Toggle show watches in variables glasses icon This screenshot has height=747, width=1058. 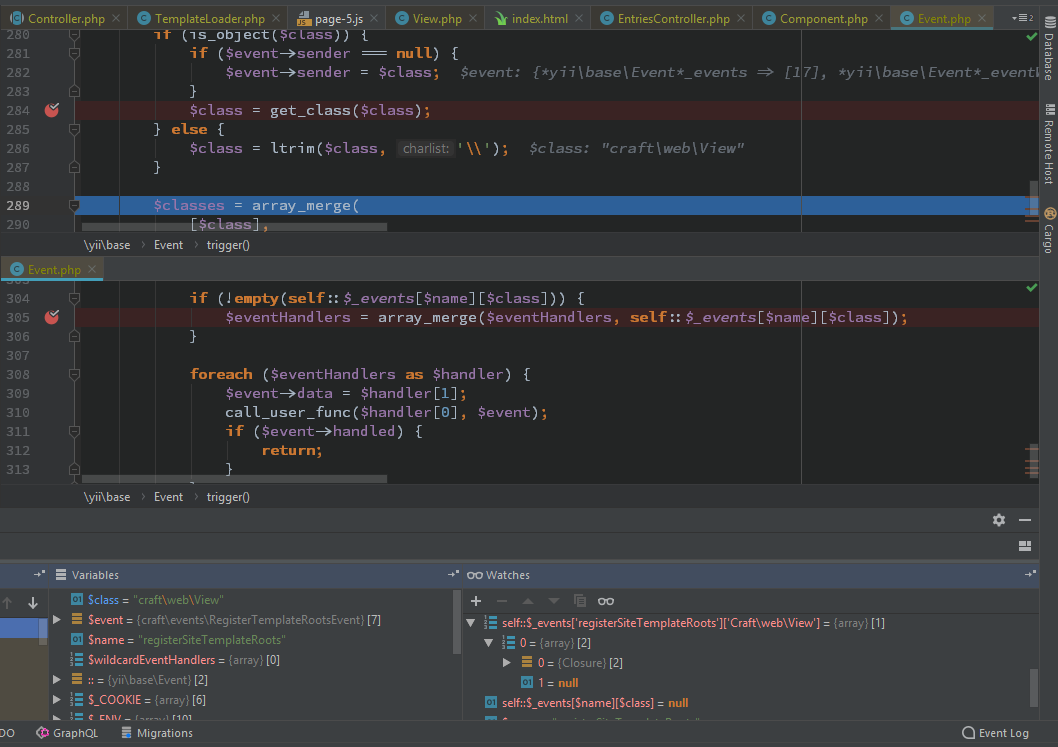tap(606, 601)
